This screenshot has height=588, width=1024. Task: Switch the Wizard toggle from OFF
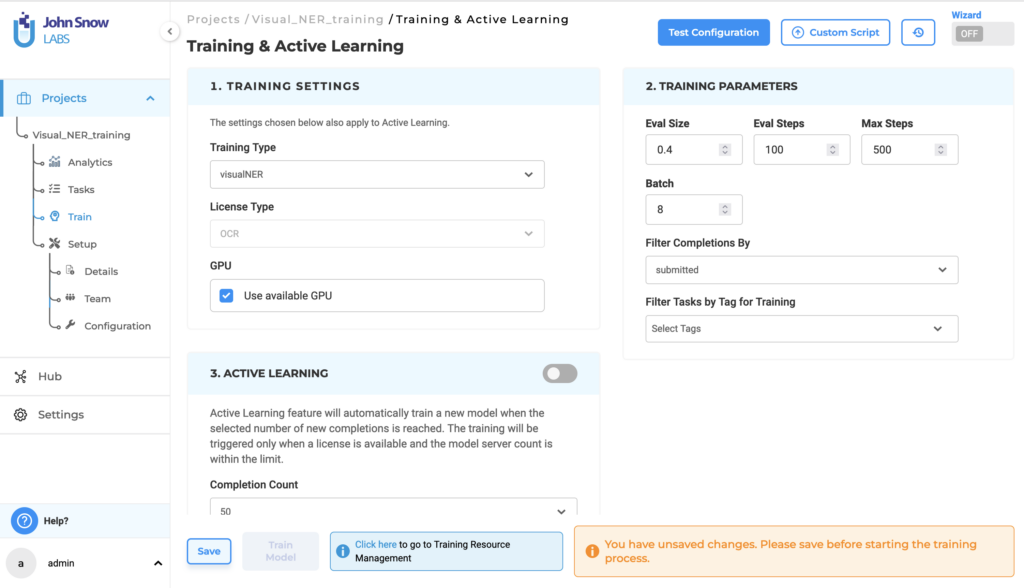coord(969,33)
